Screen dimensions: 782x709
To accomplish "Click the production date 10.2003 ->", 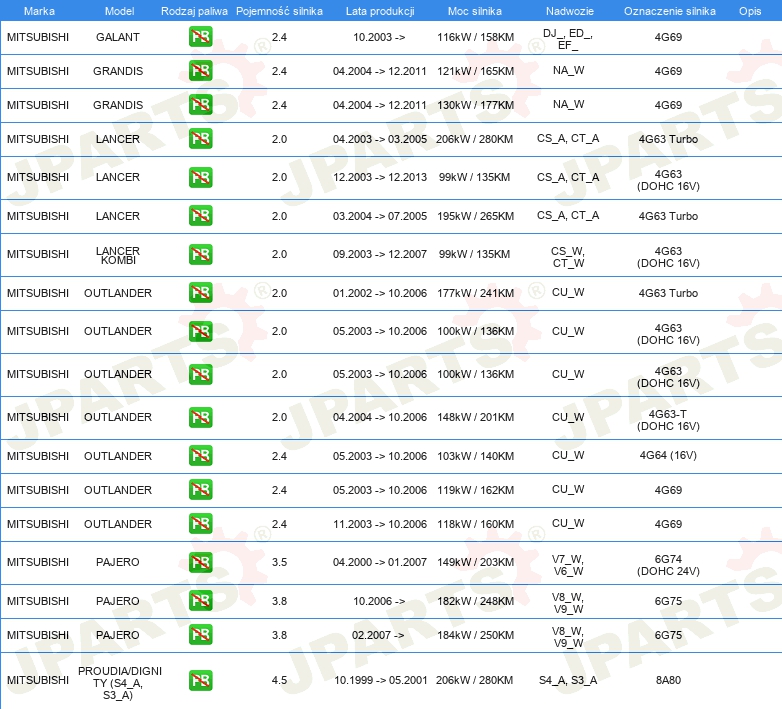I will (379, 37).
